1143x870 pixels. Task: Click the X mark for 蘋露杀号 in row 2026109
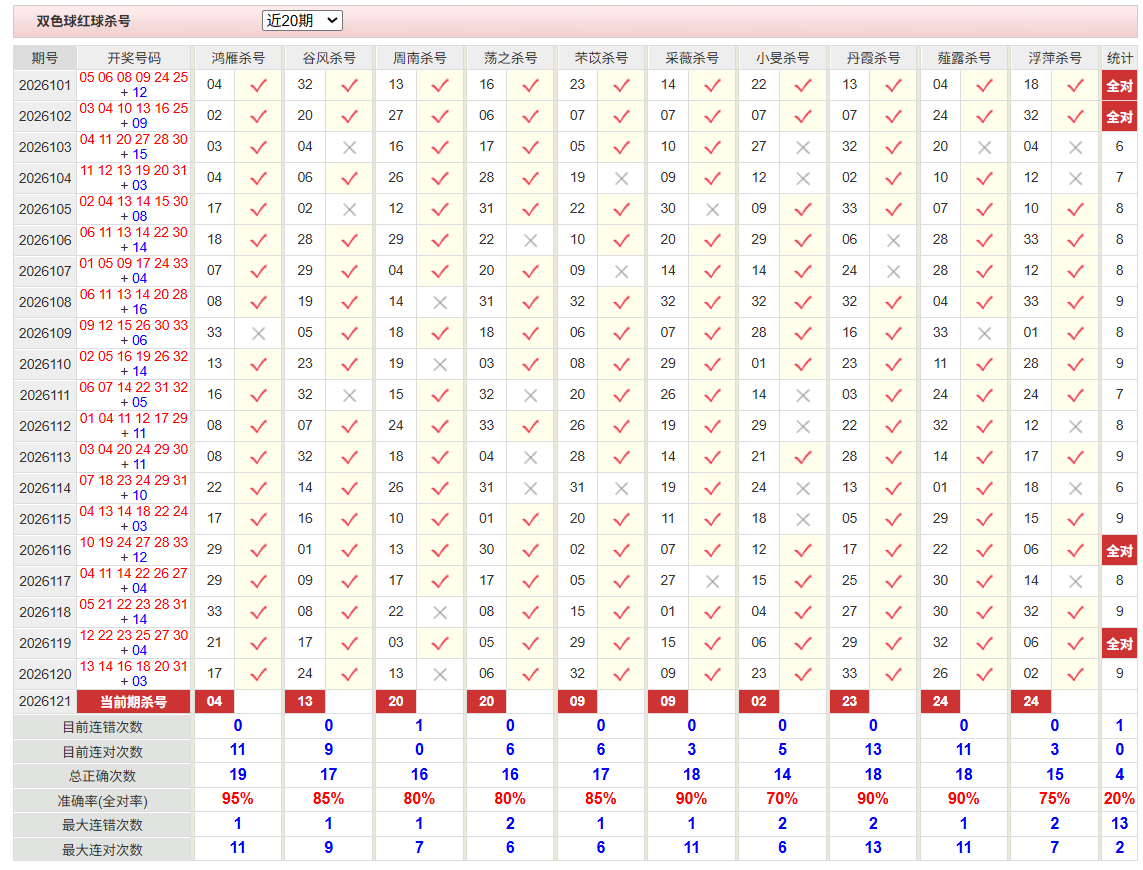[x=984, y=334]
